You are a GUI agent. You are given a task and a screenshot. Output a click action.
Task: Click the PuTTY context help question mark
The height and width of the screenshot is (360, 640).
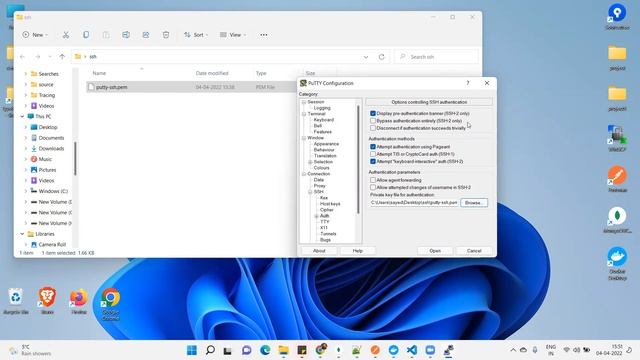[468, 83]
